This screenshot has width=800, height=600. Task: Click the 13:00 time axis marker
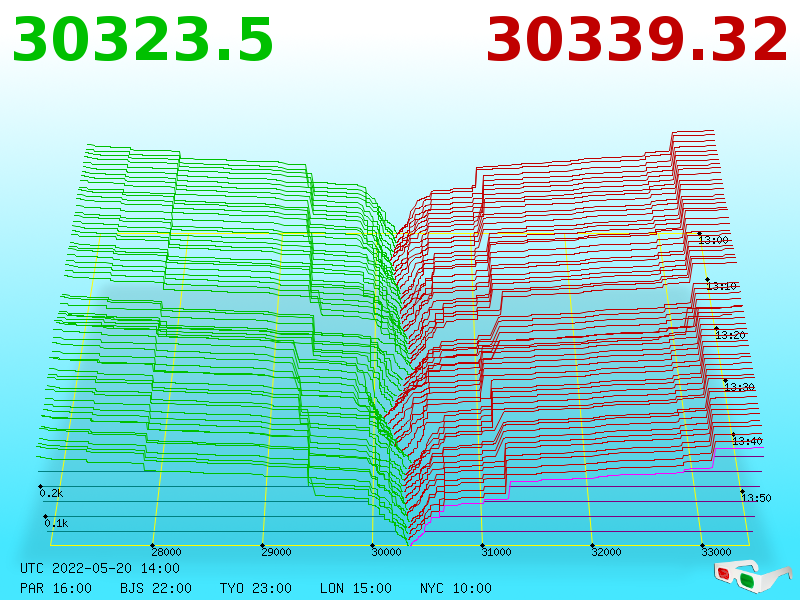[713, 240]
